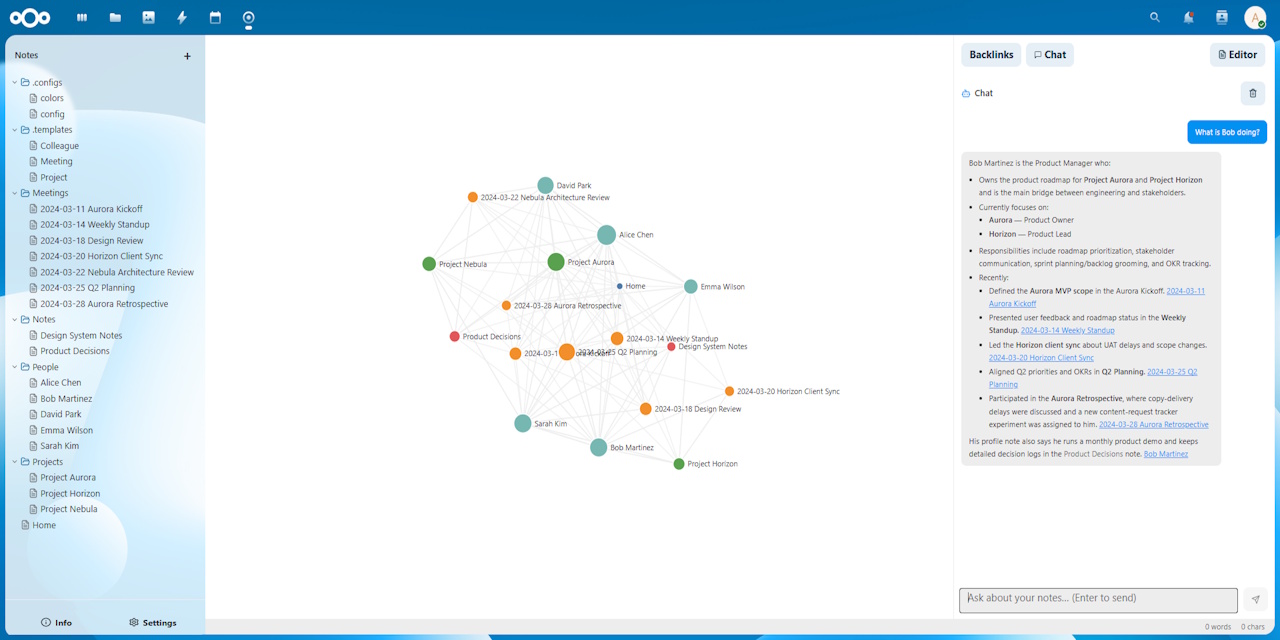Open the notifications bell
The image size is (1280, 640).
click(1188, 17)
